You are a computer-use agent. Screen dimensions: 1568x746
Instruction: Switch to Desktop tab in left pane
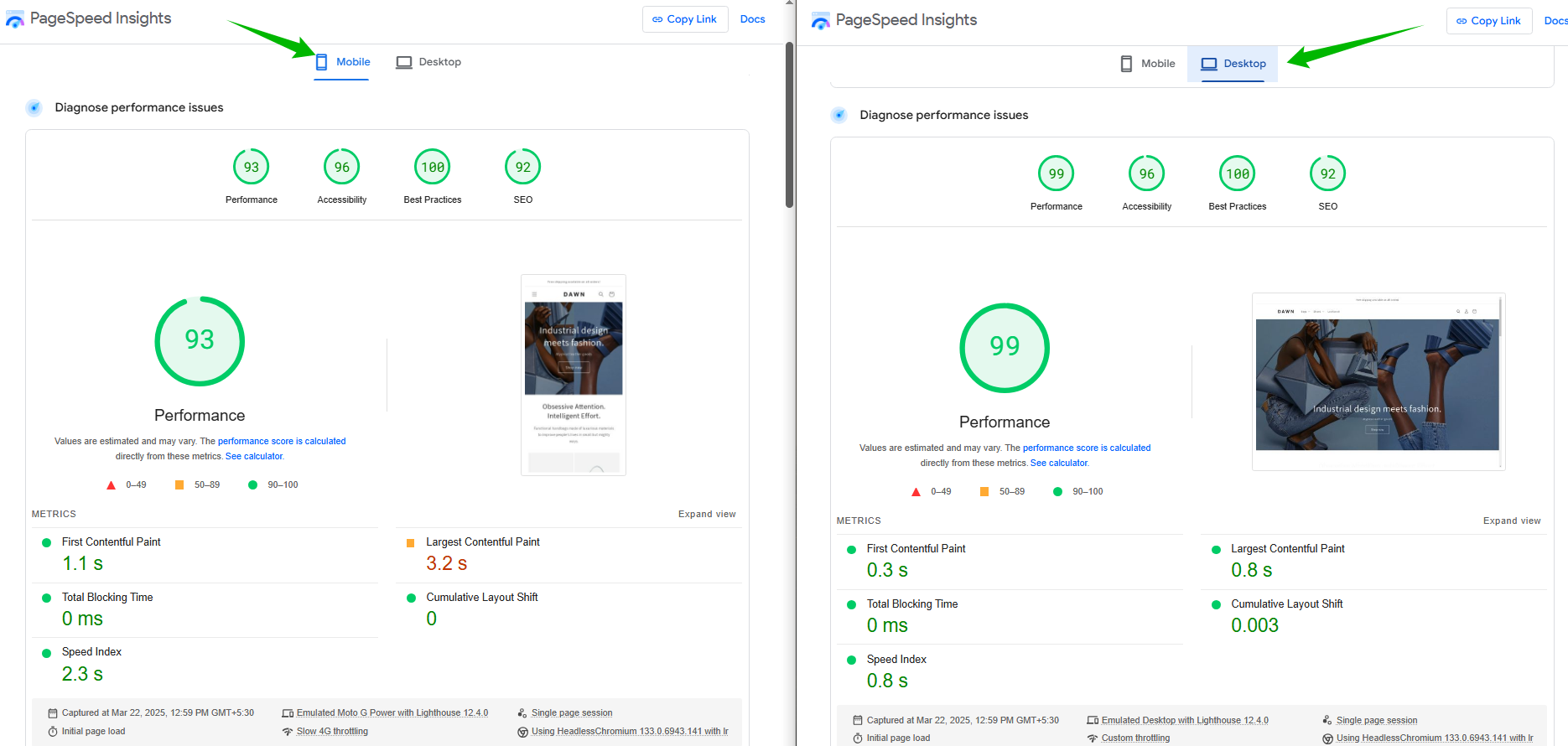[x=428, y=62]
